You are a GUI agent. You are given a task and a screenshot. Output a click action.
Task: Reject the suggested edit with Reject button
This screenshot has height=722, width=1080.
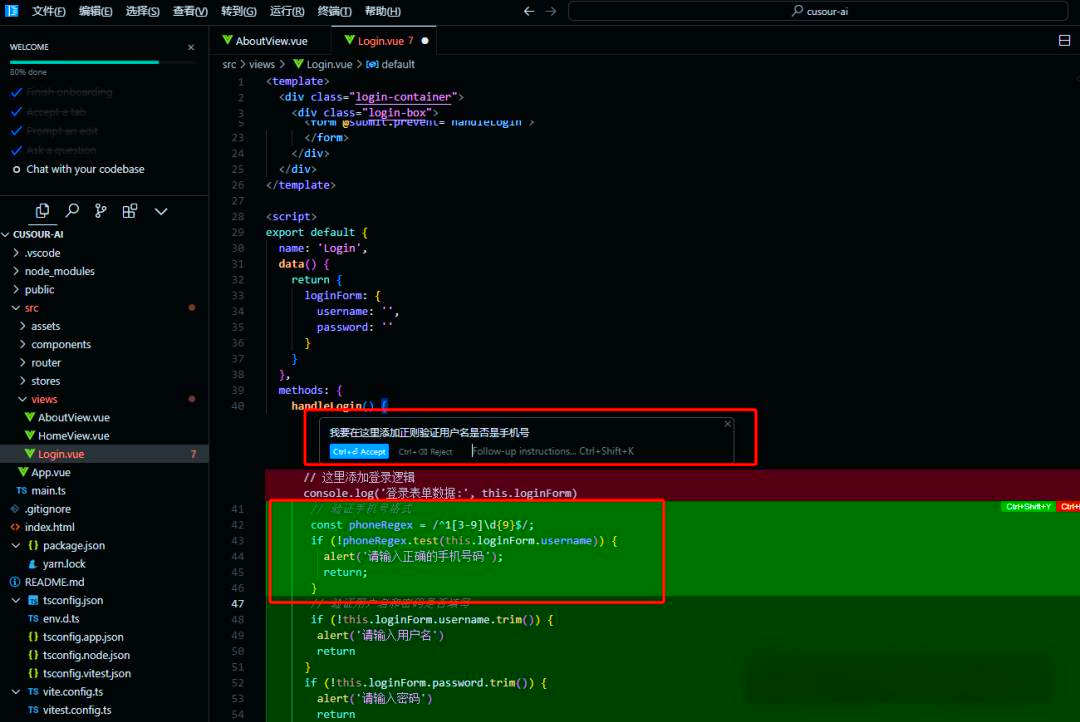[425, 451]
